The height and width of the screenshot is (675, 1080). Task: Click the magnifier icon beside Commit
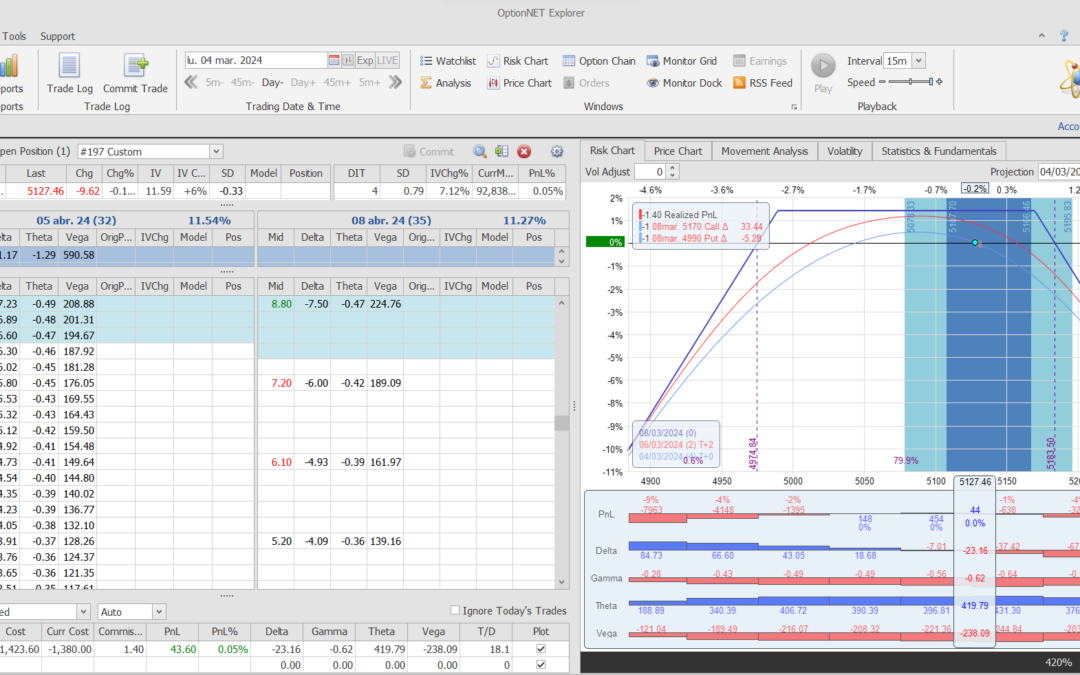pyautogui.click(x=480, y=152)
